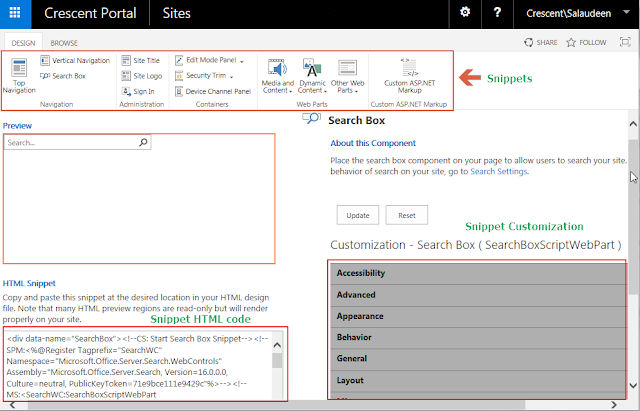This screenshot has width=640, height=411.
Task: Expand the Layout customization section
Action: point(478,380)
